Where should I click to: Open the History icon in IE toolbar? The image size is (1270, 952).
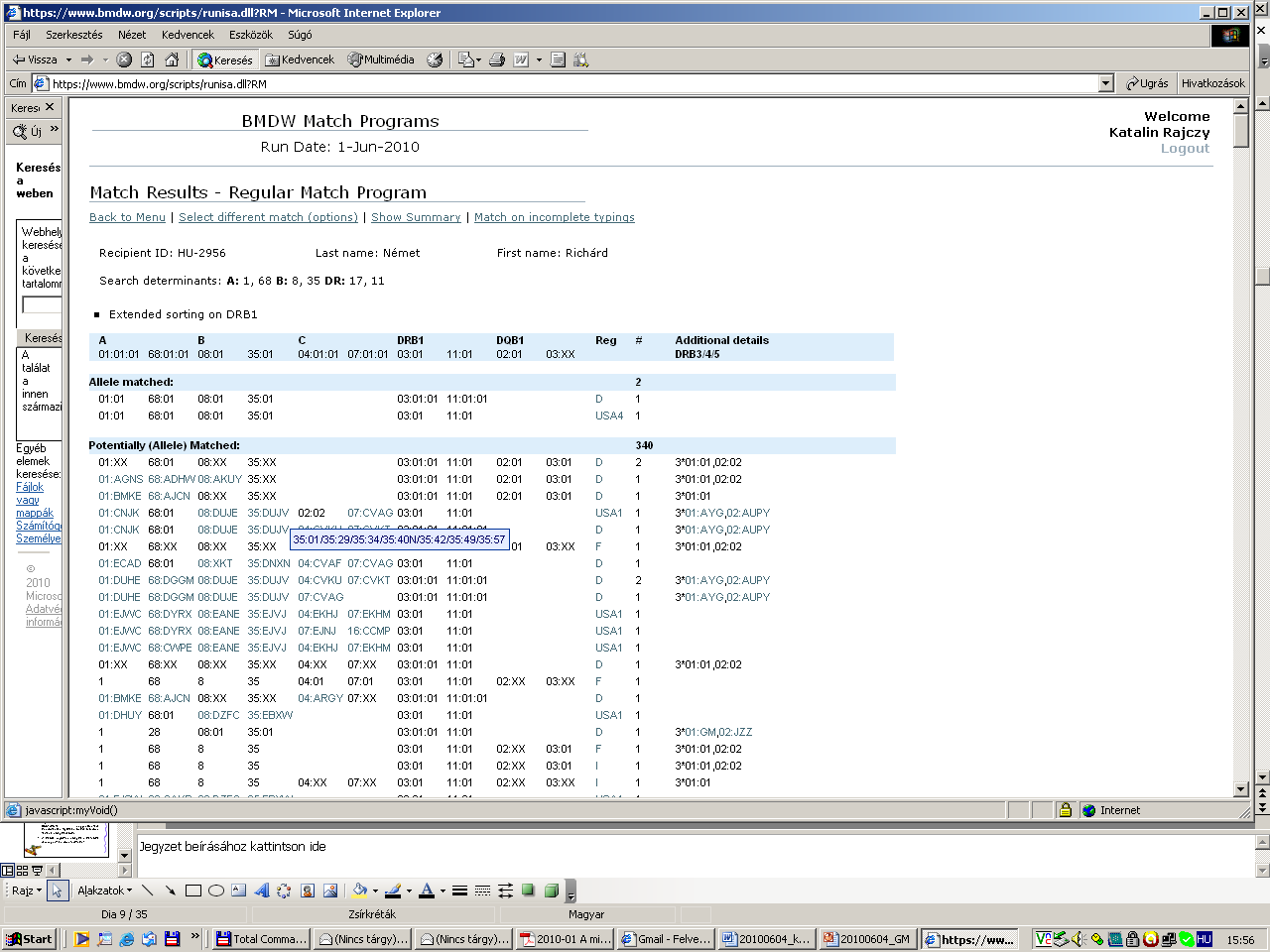(435, 59)
